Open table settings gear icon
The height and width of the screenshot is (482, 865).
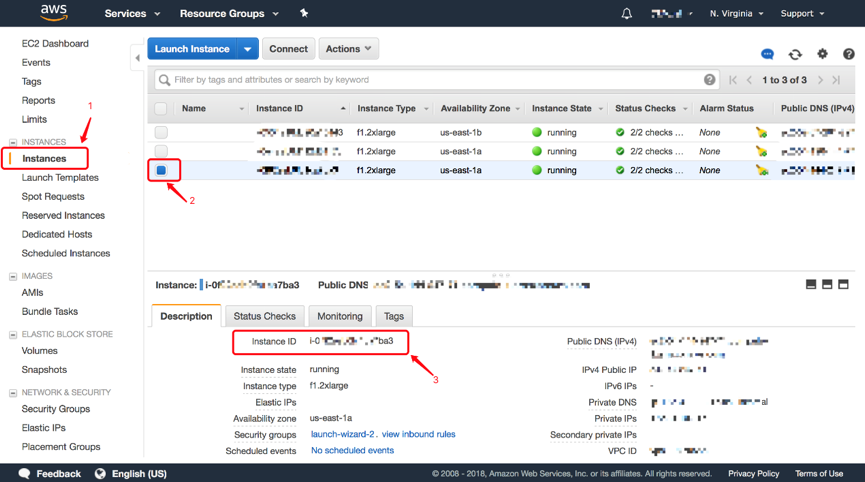click(823, 53)
